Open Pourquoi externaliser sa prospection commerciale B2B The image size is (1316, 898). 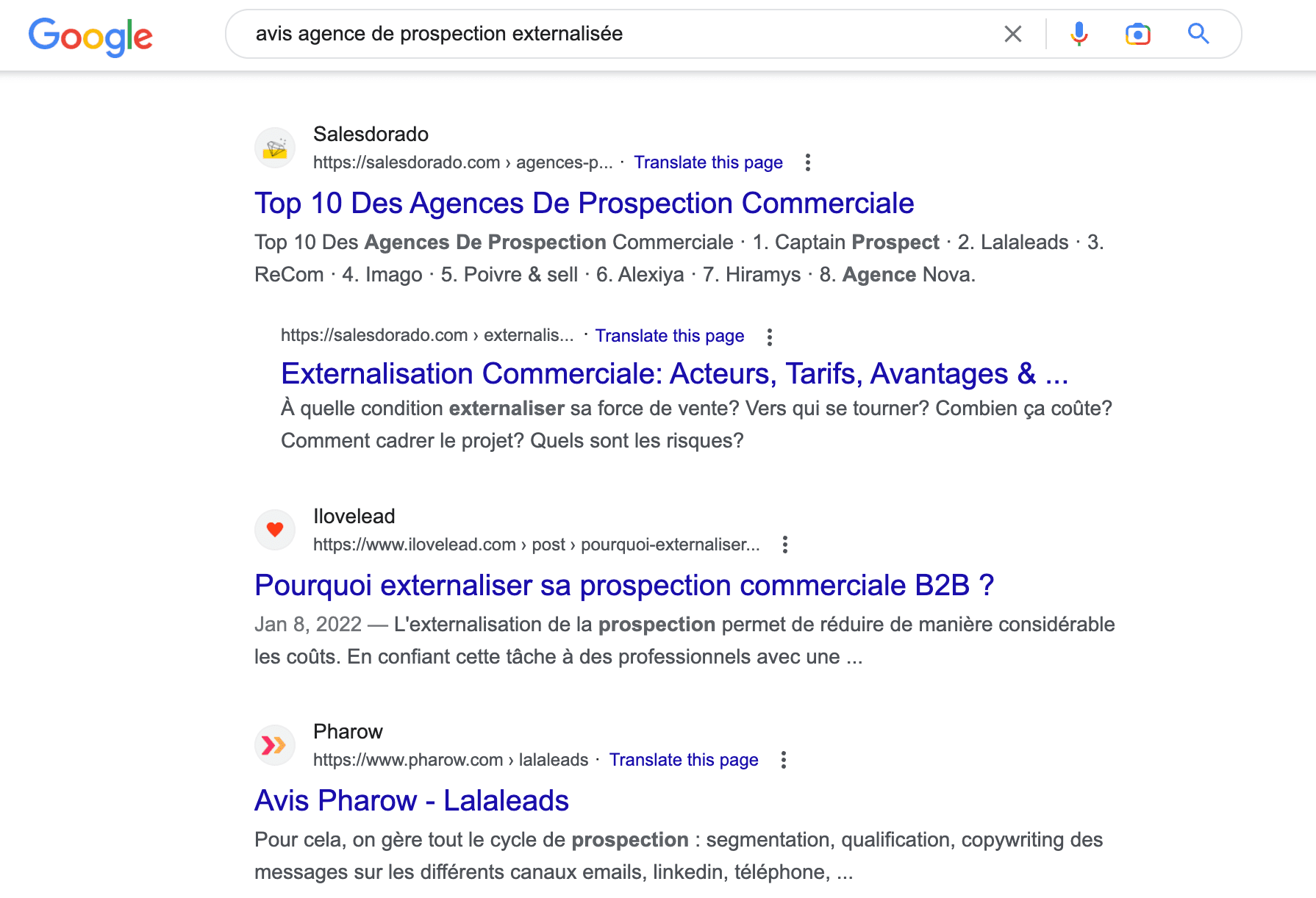pos(624,586)
